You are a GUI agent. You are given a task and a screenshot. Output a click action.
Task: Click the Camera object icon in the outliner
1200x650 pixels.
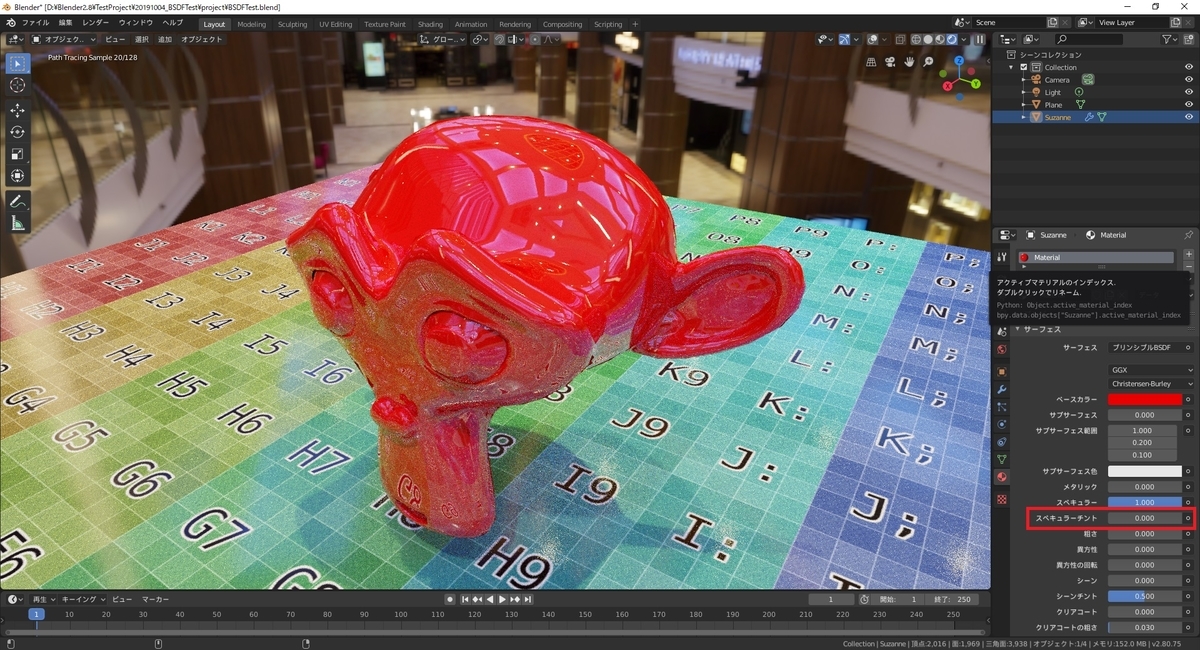pyautogui.click(x=1035, y=80)
